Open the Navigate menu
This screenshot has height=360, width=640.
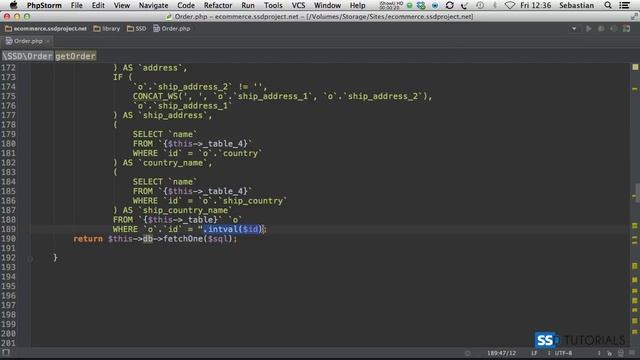(153, 5)
